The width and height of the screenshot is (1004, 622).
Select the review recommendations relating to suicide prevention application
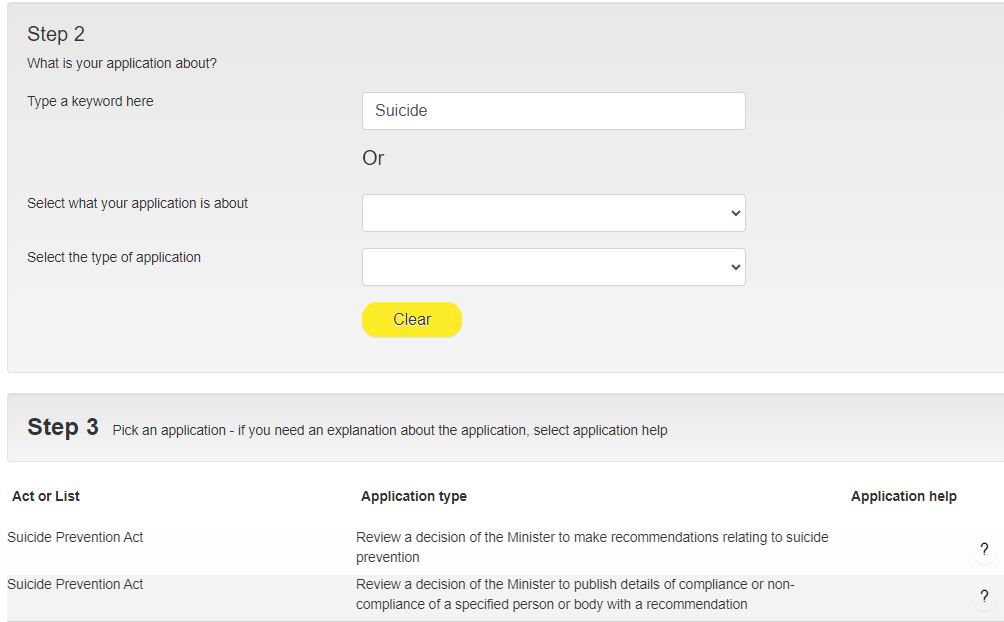click(x=592, y=547)
